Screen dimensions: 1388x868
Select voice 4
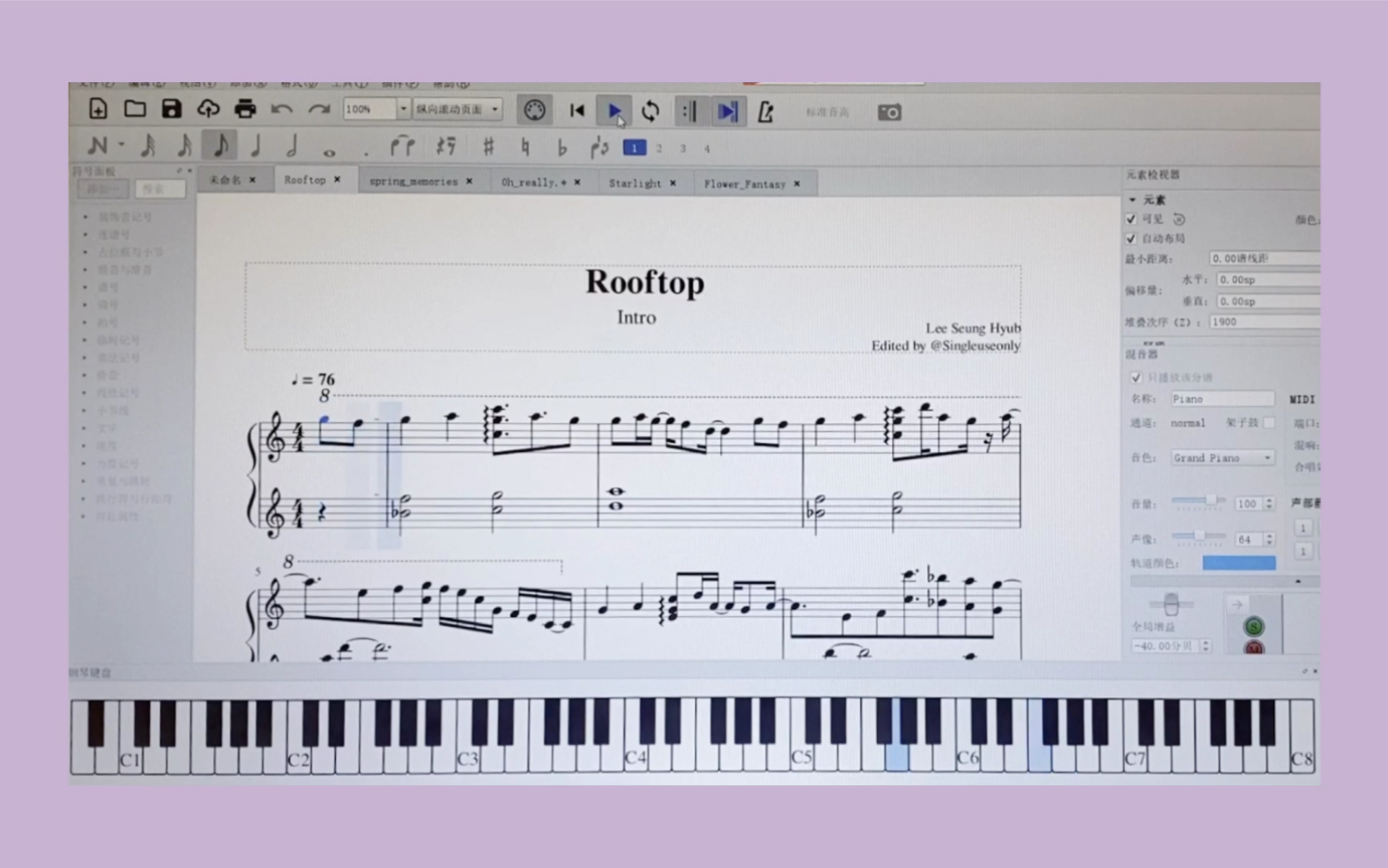point(707,150)
